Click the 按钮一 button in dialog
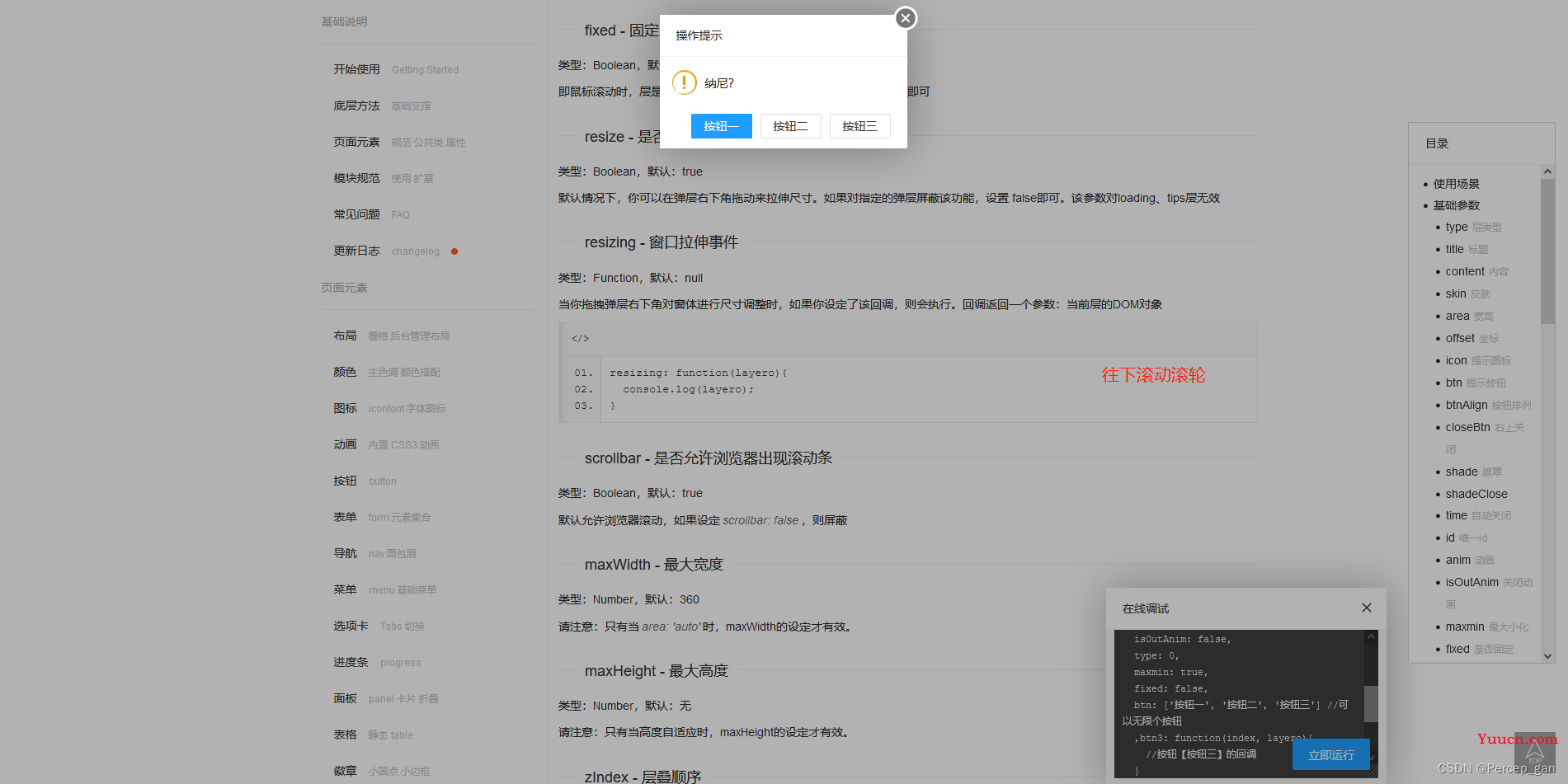 pos(721,126)
